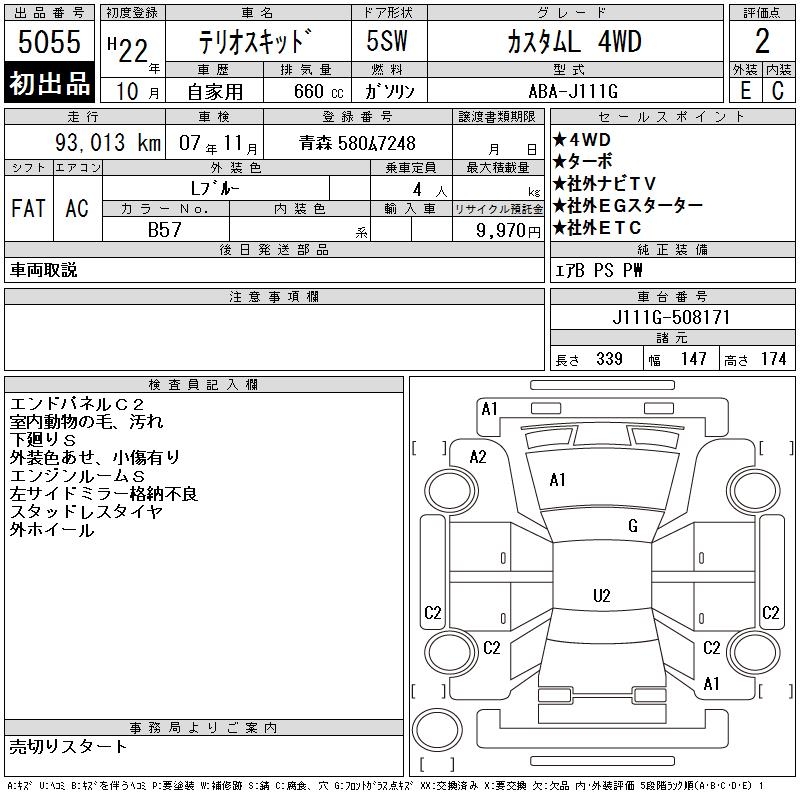Click the sales point ★ターボ
This screenshot has height=800, width=800.
(582, 161)
